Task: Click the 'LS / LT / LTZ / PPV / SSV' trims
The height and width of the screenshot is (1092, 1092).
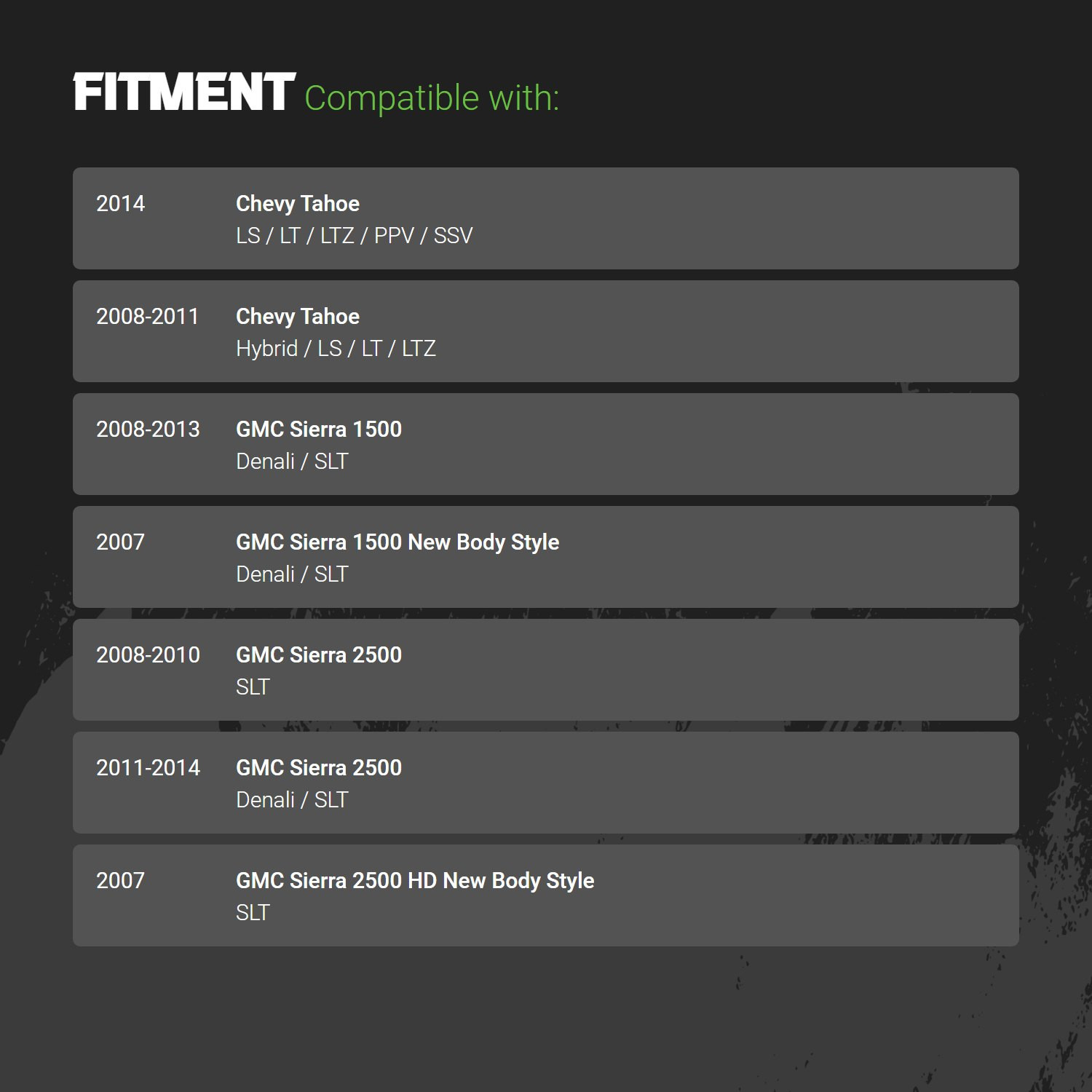Action: pyautogui.click(x=355, y=236)
